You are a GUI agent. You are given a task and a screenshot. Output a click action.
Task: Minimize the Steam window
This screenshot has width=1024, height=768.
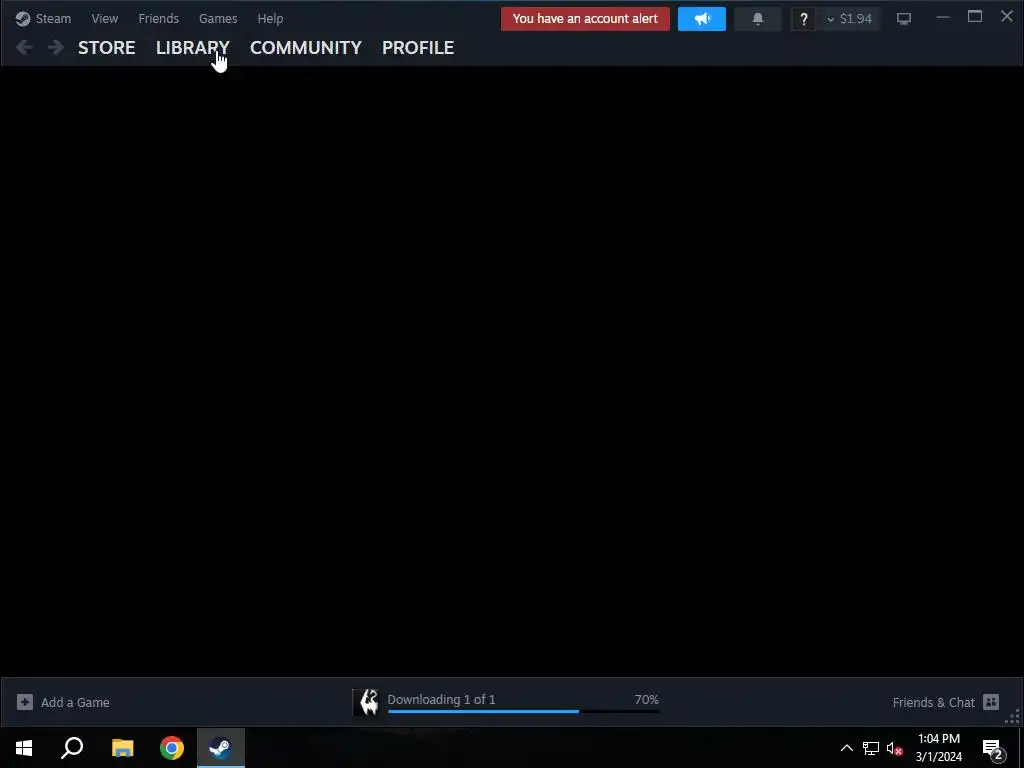tap(943, 18)
